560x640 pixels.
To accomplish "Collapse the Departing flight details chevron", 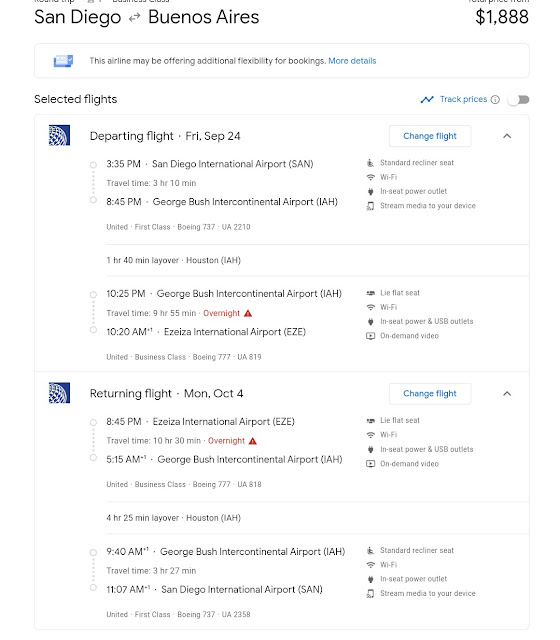I will click(x=507, y=136).
